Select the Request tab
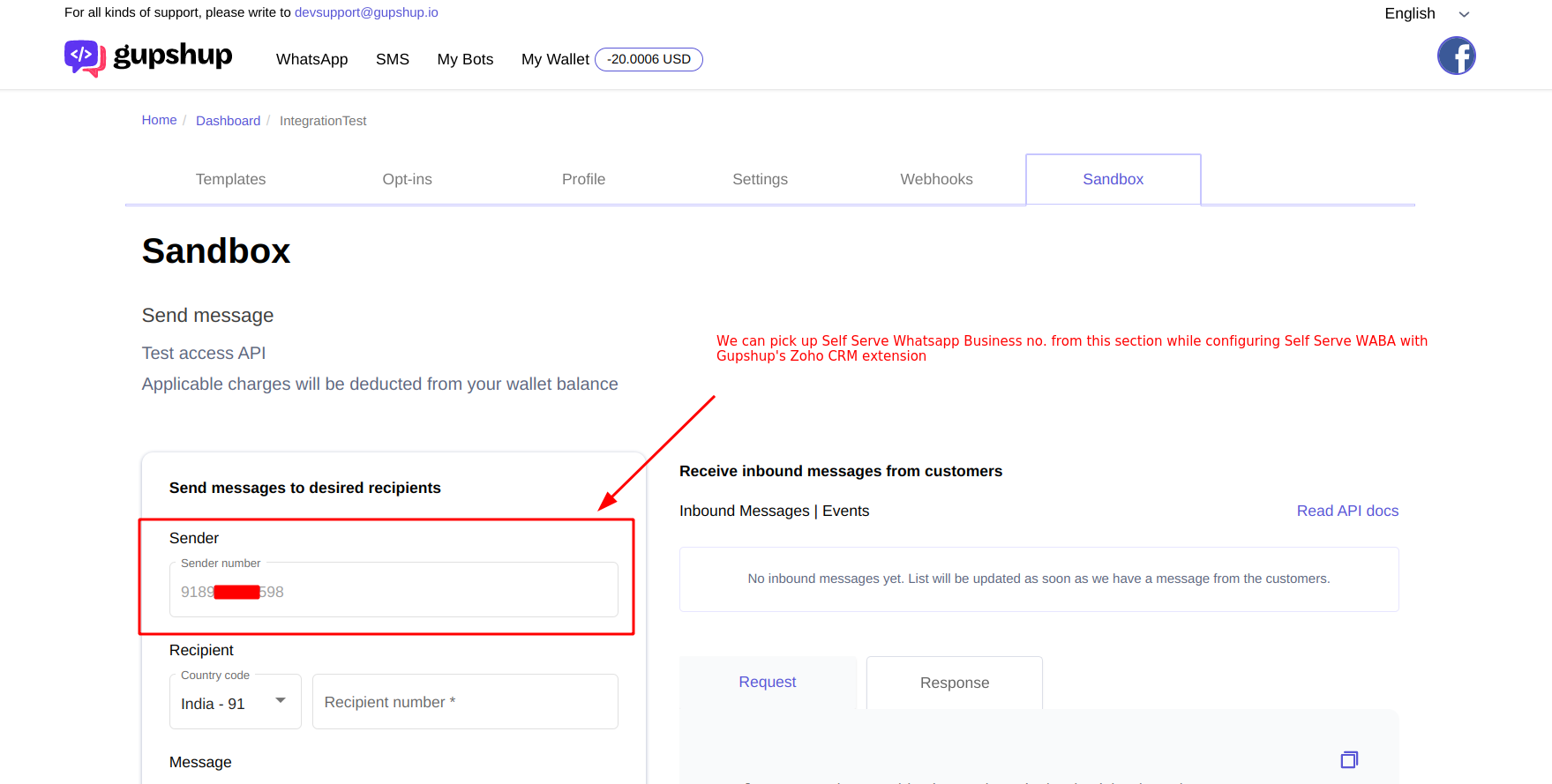Screen dimensions: 1552x784 [x=767, y=682]
